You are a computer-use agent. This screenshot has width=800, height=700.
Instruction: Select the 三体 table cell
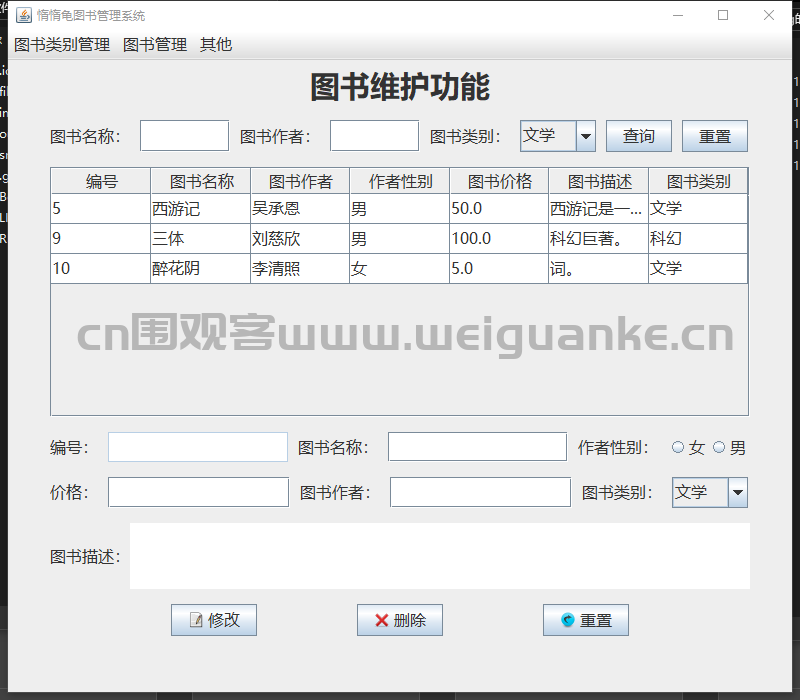coord(201,238)
